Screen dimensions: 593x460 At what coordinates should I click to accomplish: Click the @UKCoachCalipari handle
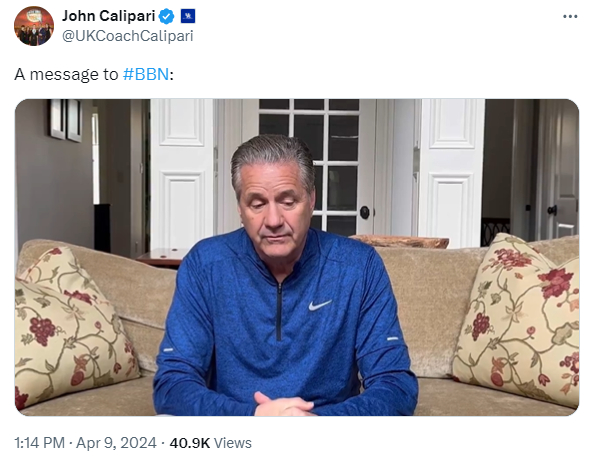pyautogui.click(x=127, y=36)
